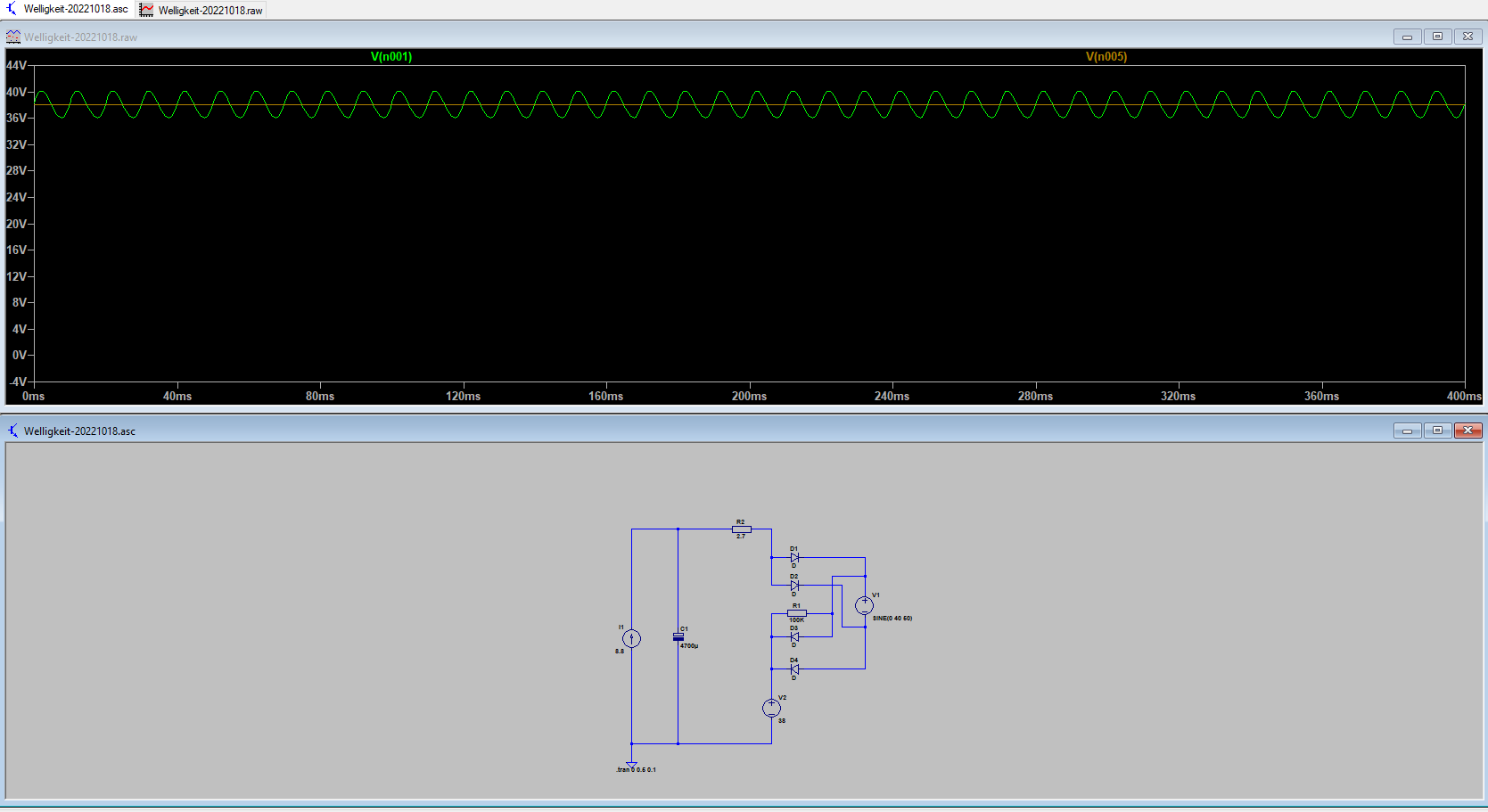
Task: Click the schematic window title icon
Action: point(13,431)
